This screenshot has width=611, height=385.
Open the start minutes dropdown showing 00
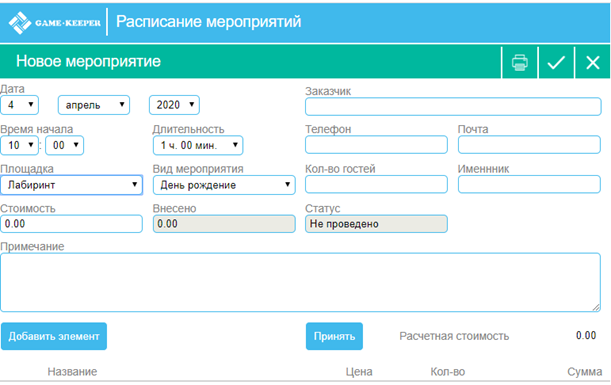point(65,145)
